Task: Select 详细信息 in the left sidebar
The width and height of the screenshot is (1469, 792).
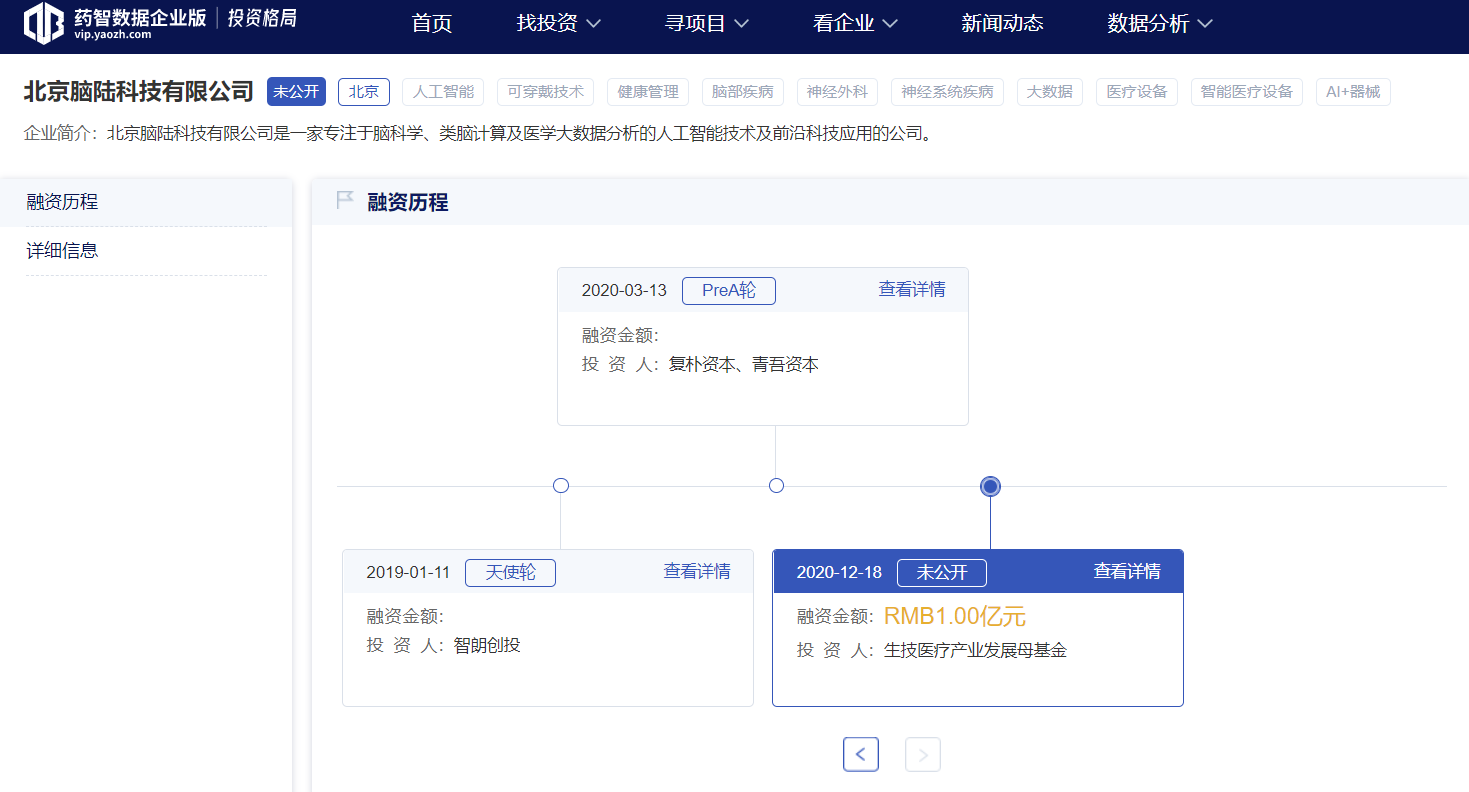Action: (146, 251)
